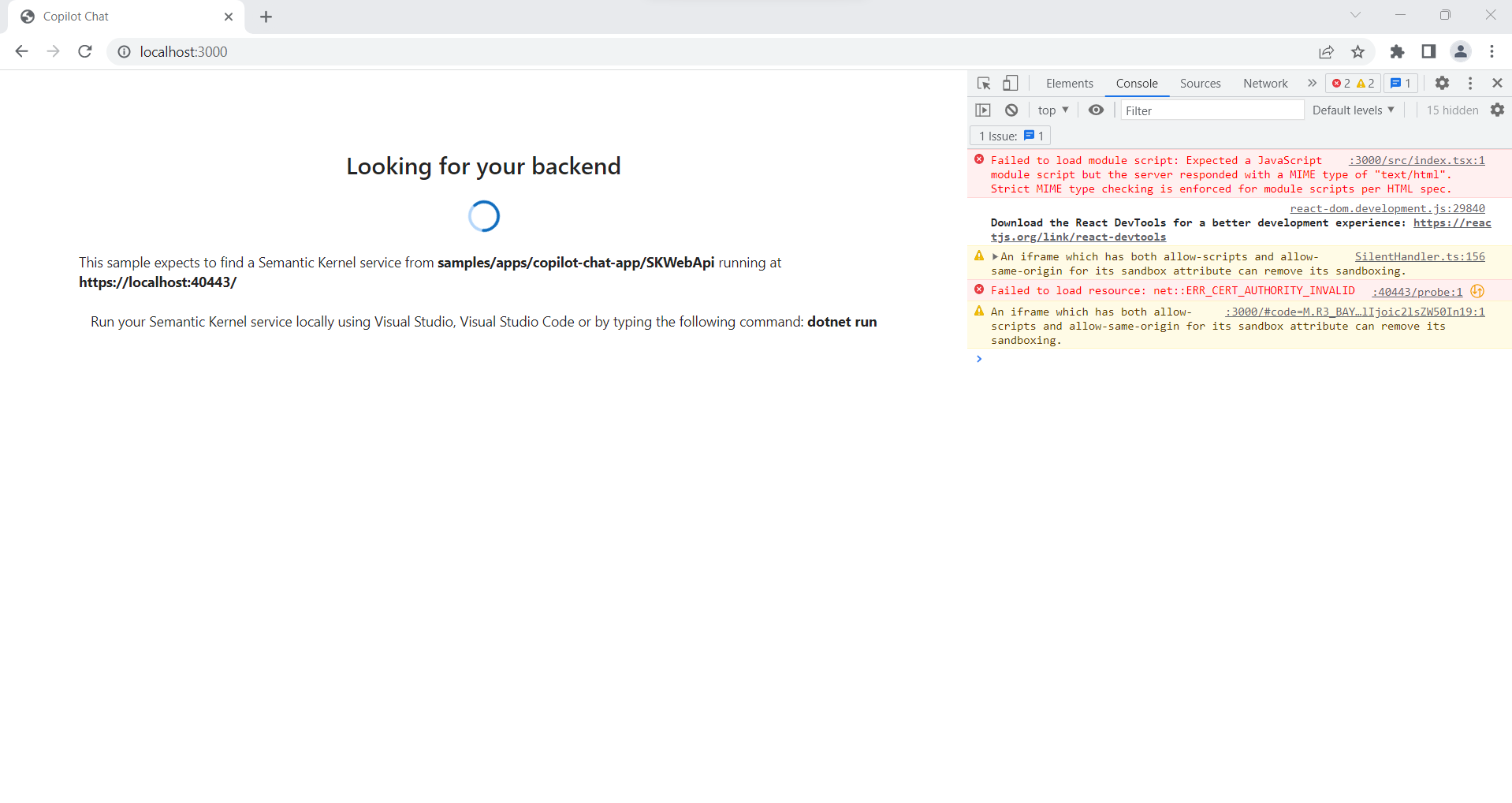Open DevTools settings gear

1442,83
